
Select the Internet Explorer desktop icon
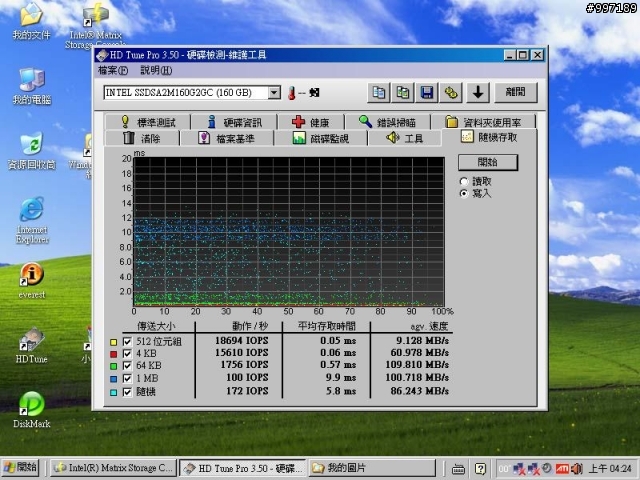[x=32, y=220]
